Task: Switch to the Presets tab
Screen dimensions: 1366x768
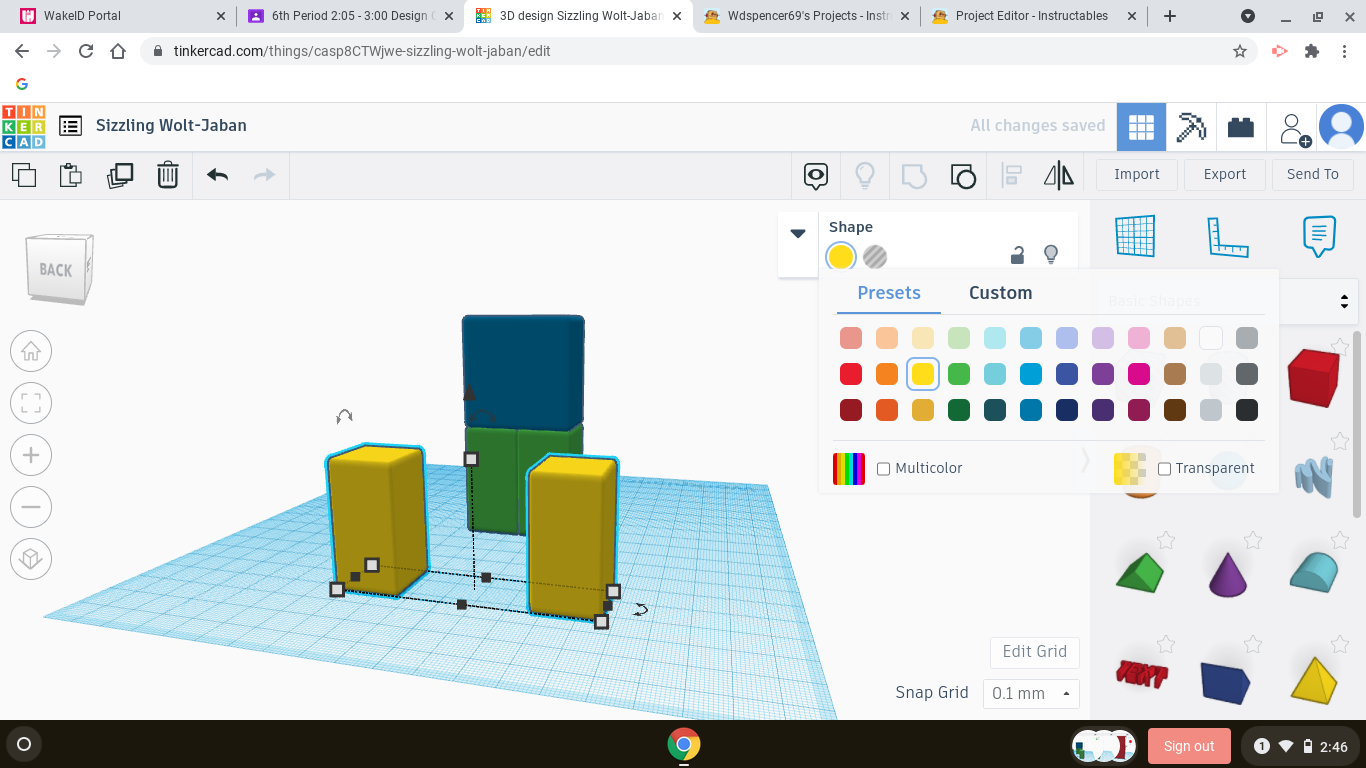Action: coord(889,293)
